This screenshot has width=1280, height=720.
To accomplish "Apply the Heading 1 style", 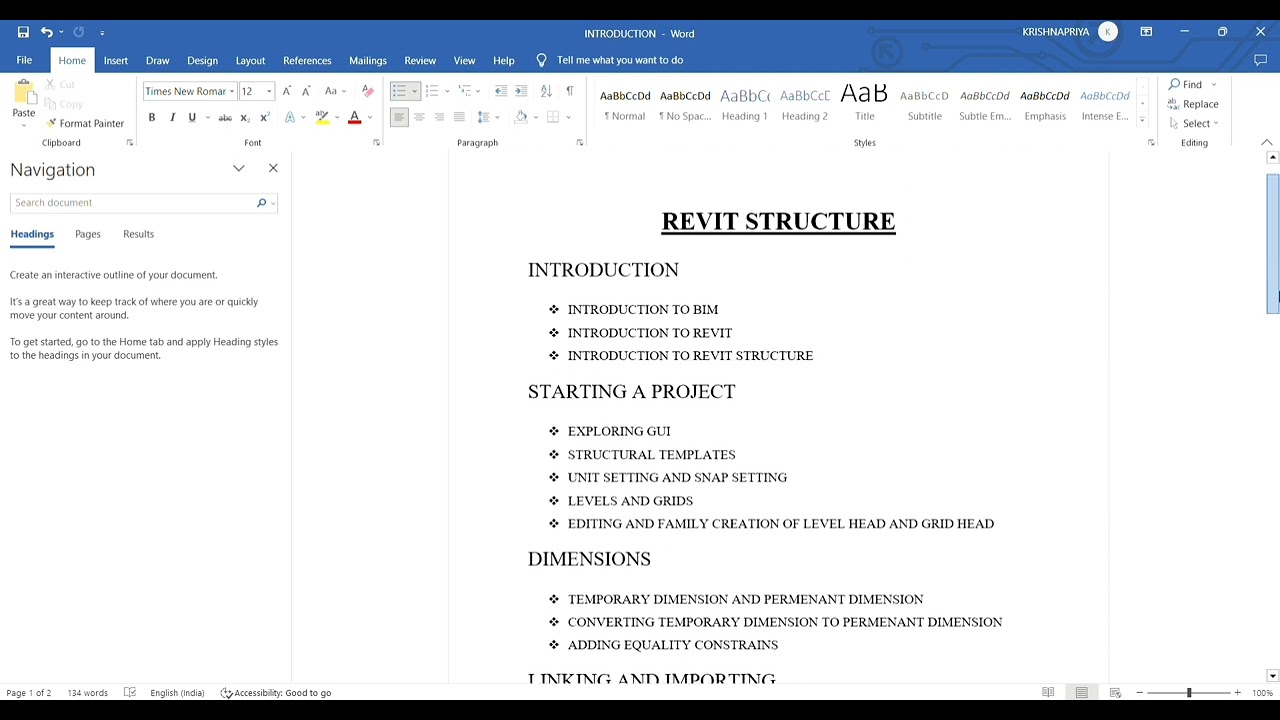I will (x=745, y=104).
